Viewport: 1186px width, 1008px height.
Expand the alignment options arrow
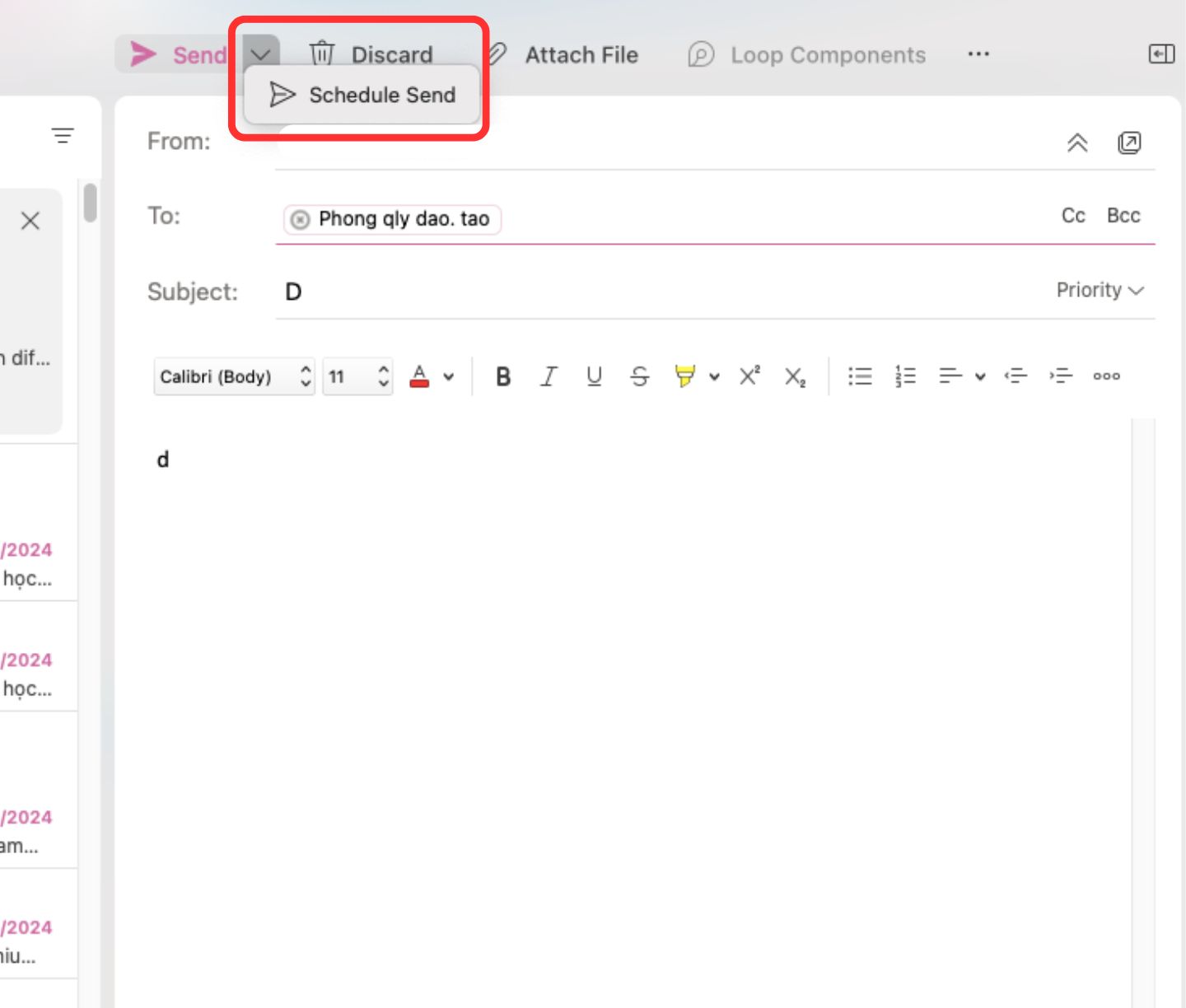click(980, 377)
